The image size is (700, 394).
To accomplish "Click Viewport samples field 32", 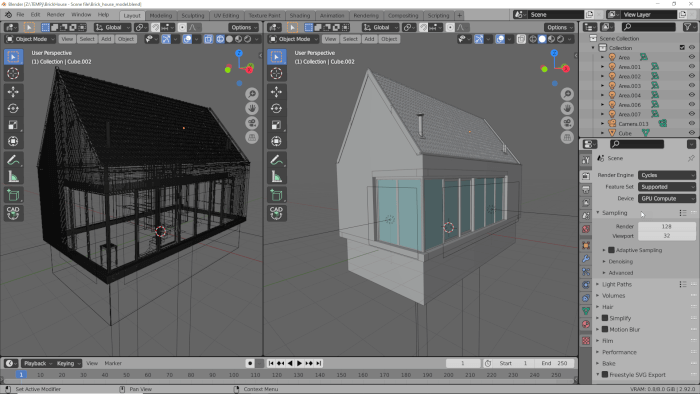I will (667, 236).
